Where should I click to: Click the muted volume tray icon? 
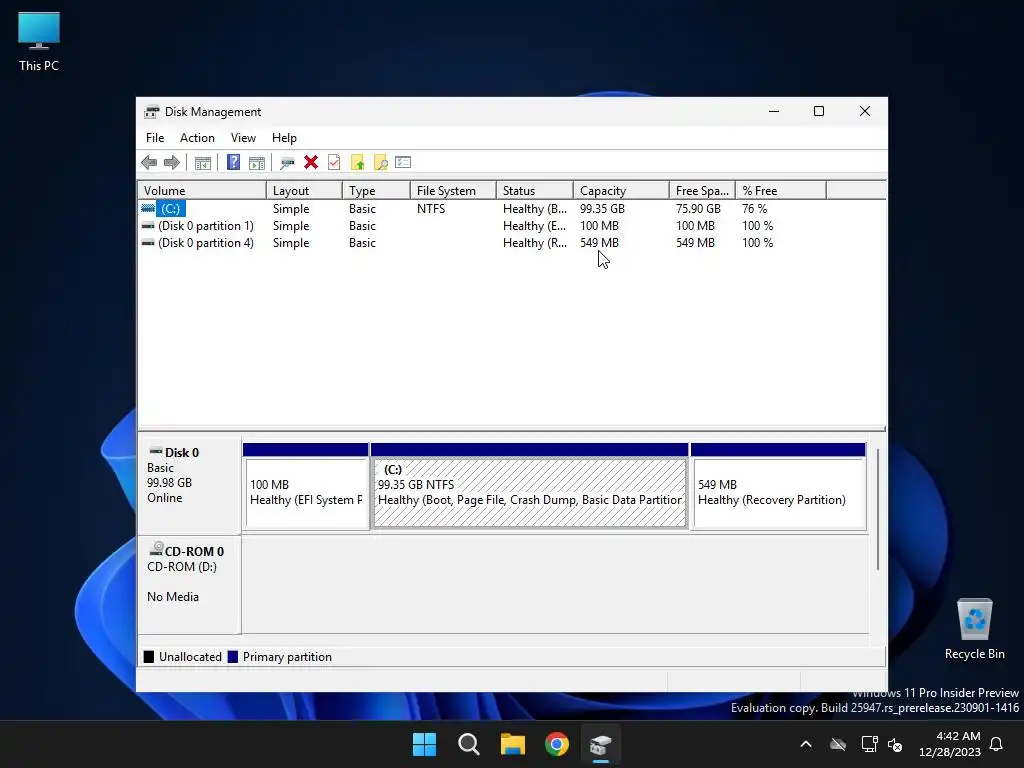[895, 744]
